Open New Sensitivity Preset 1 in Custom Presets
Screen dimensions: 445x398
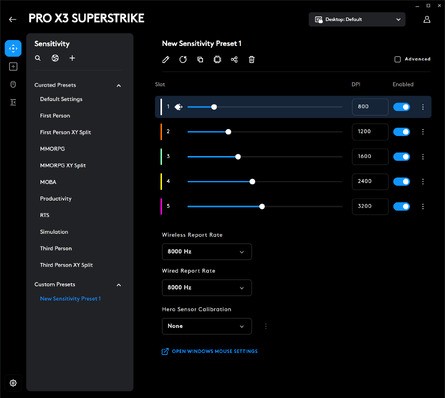pyautogui.click(x=70, y=299)
